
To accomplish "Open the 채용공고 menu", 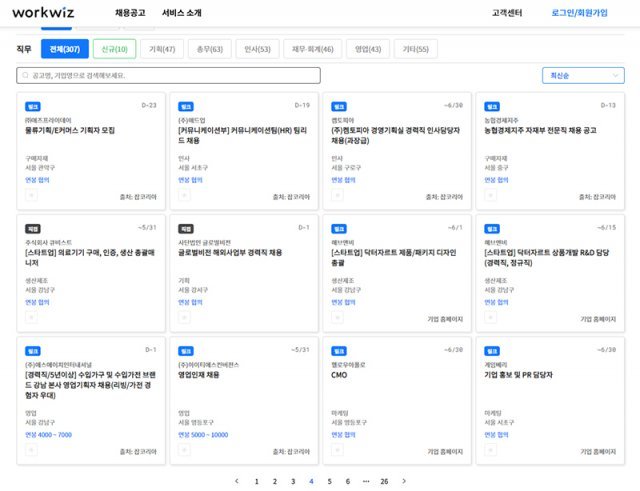I will coord(130,13).
